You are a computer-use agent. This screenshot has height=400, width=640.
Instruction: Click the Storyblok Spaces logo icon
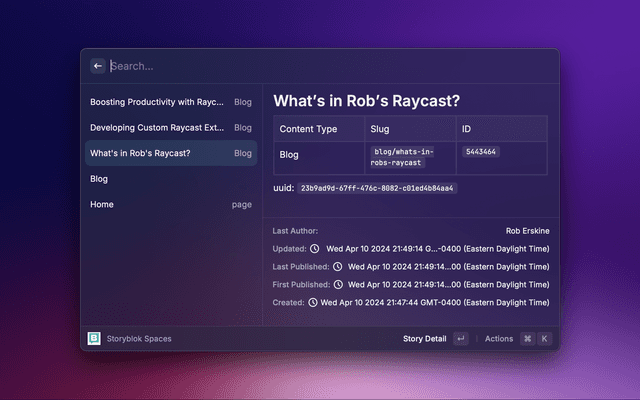coord(94,339)
